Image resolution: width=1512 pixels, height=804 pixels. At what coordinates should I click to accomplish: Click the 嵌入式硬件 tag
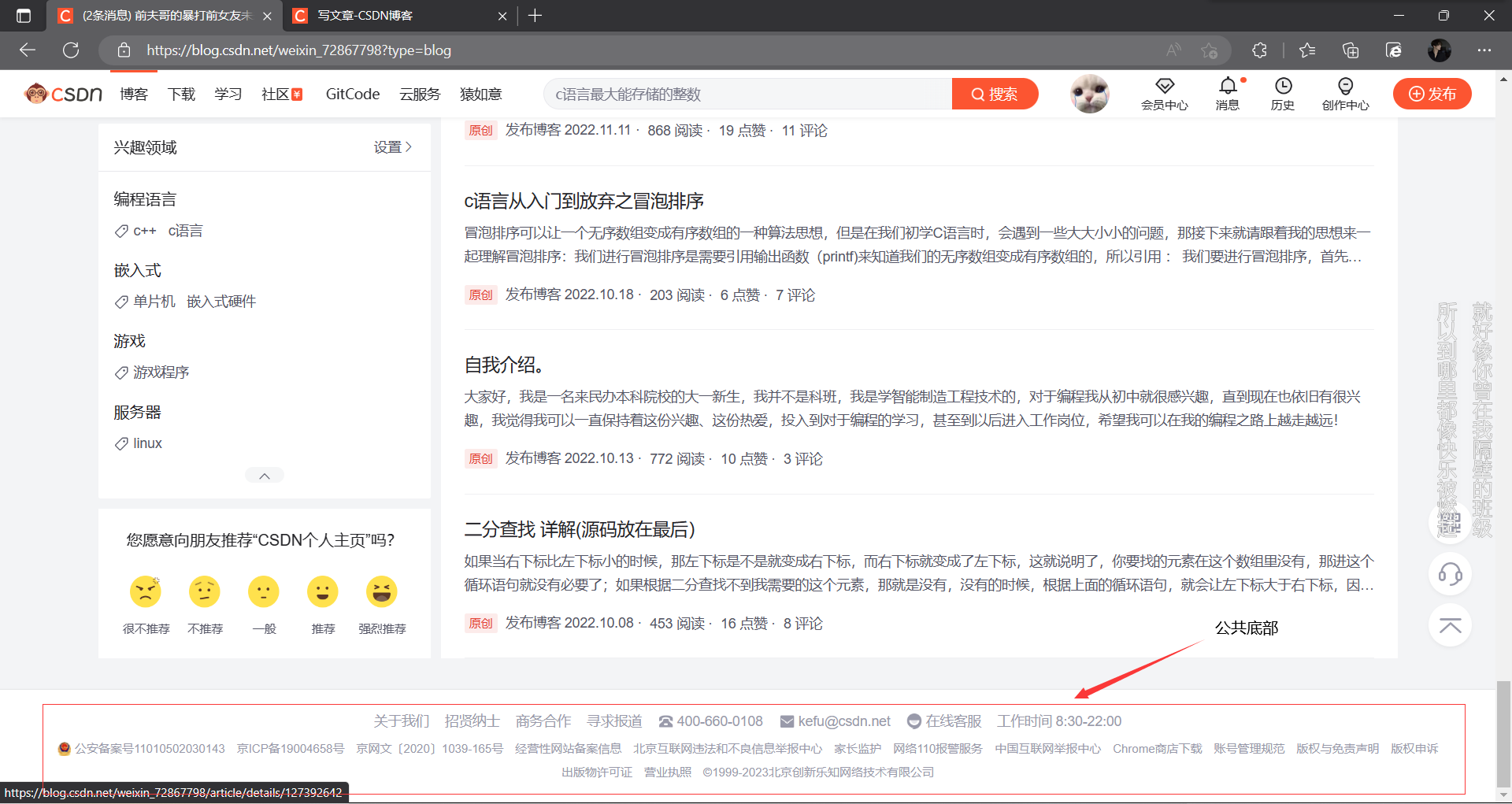coord(221,302)
